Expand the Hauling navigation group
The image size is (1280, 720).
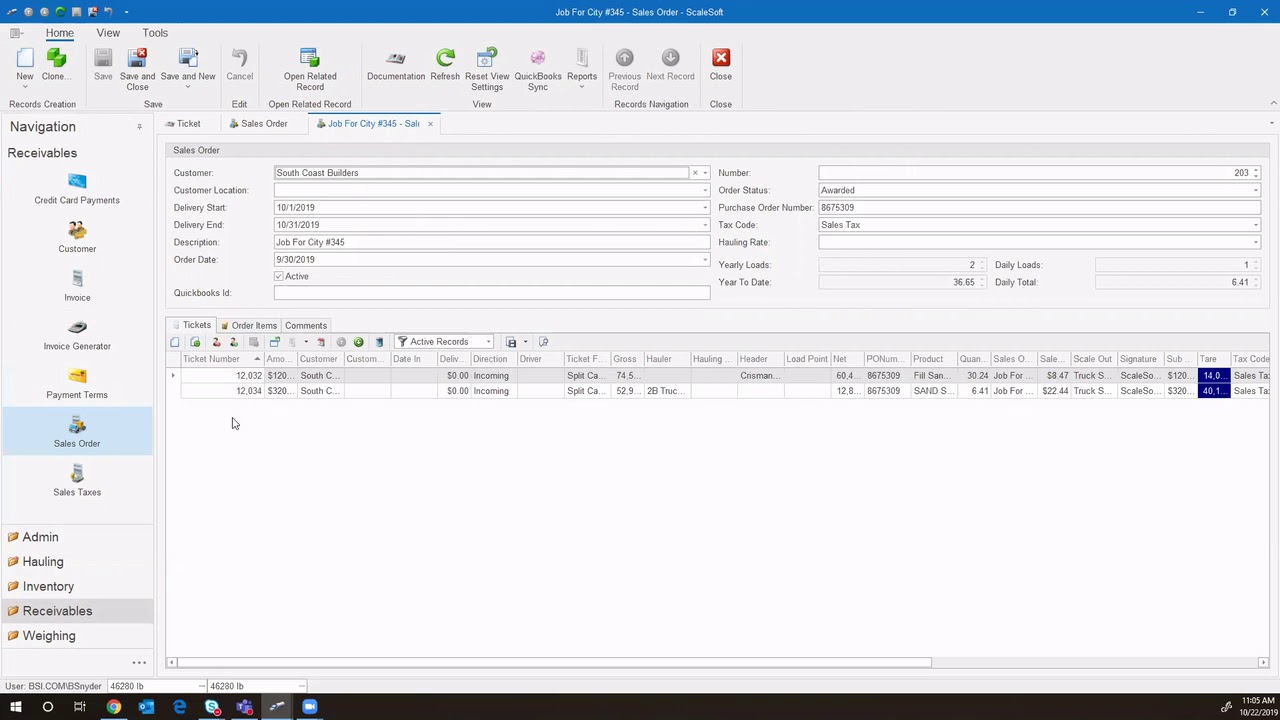click(77, 562)
